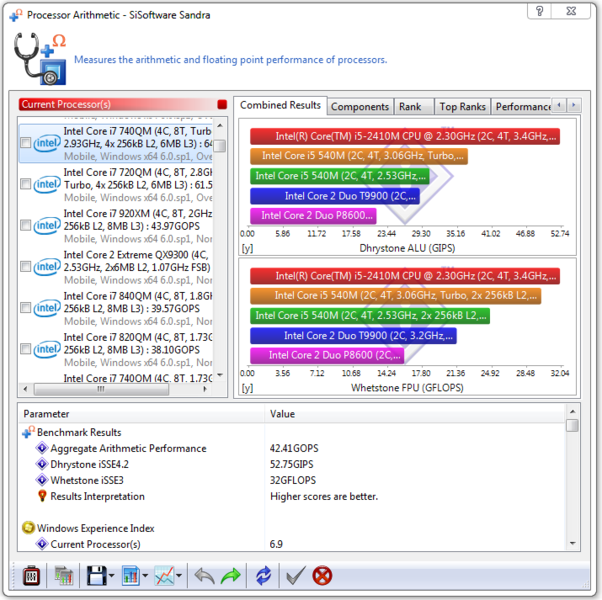
Task: Select the 32GFLOPS Whetstone value
Action: [293, 480]
